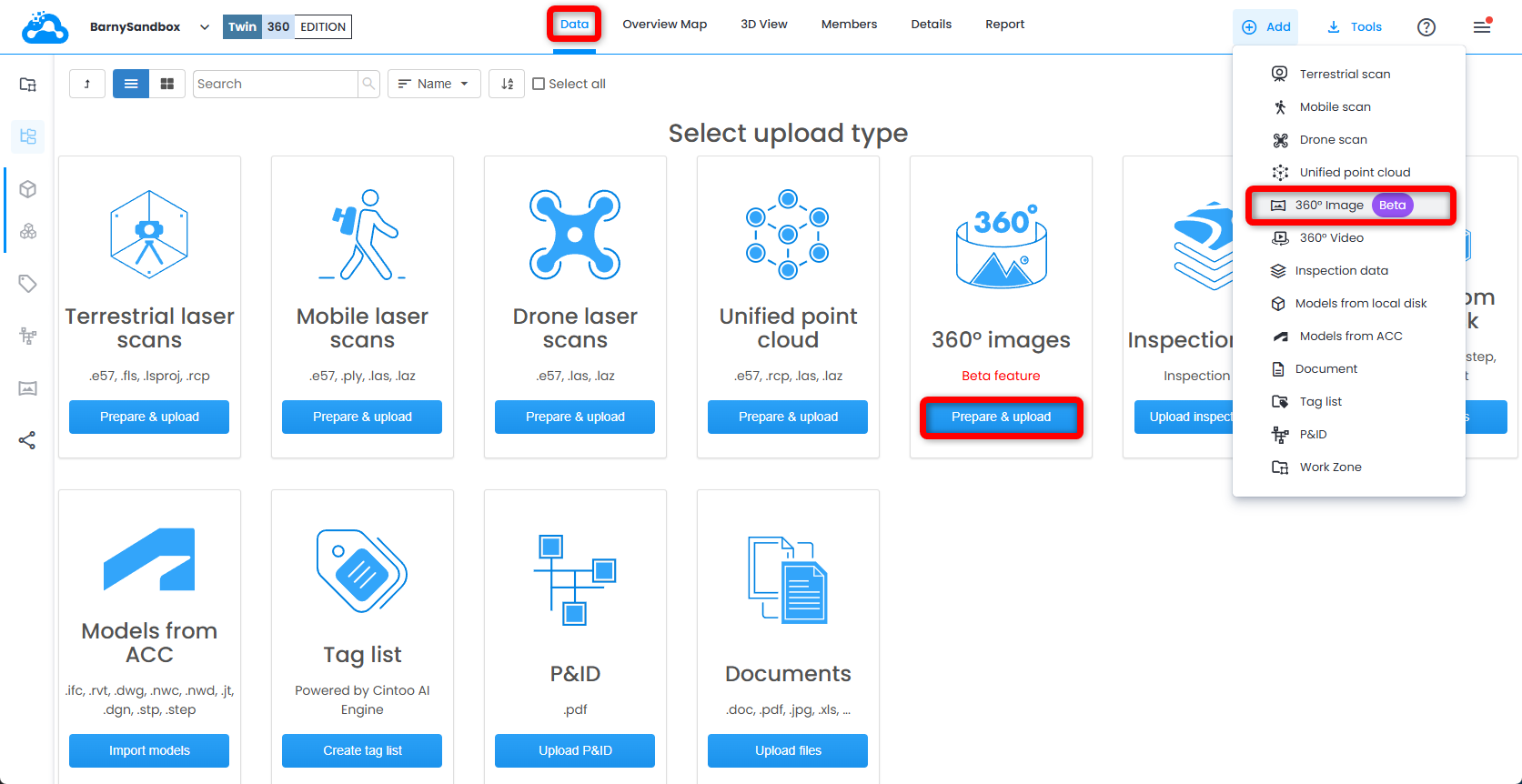
Task: Open the P&ID sidebar icon
Action: tap(28, 336)
